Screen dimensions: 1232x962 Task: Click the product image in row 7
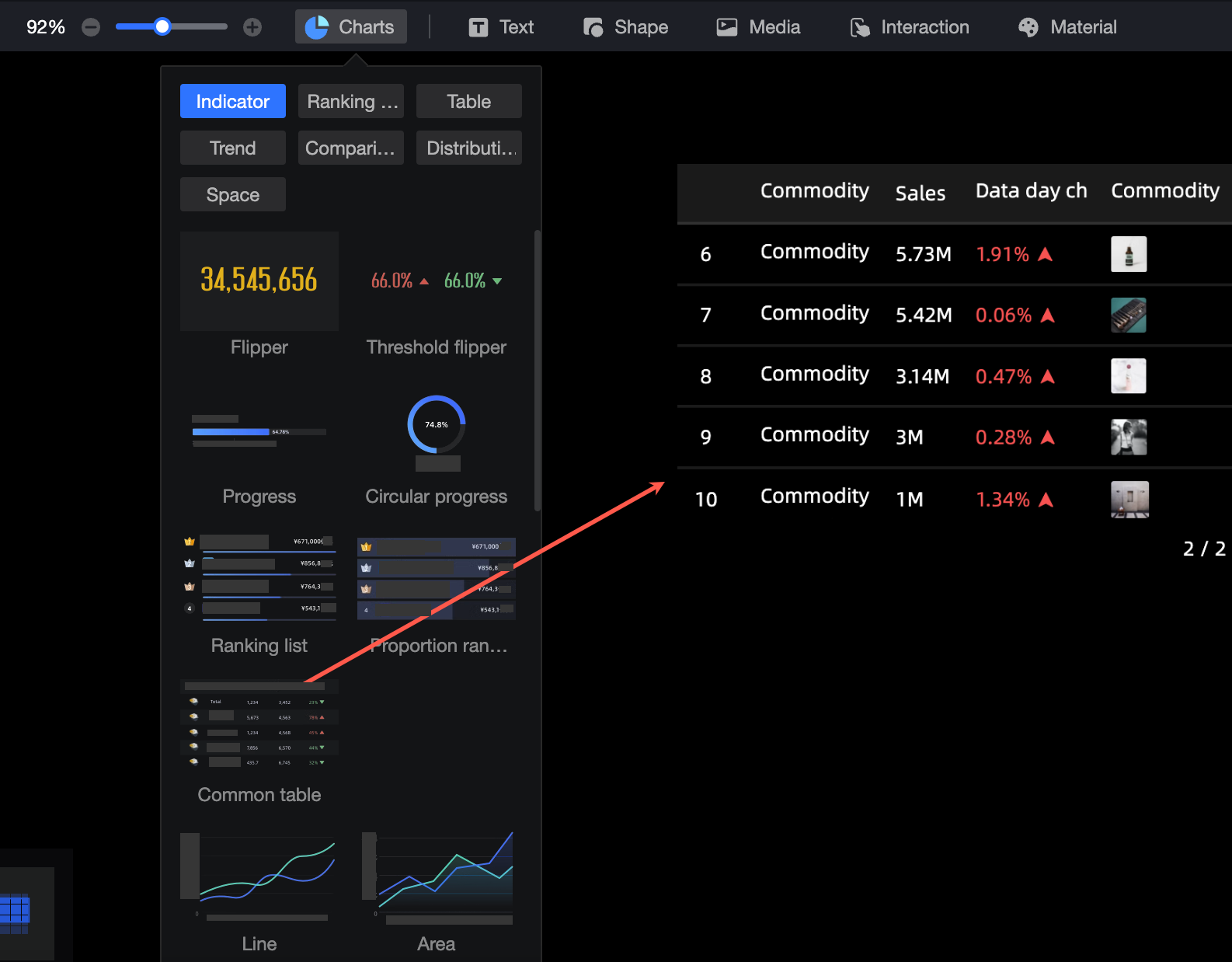click(1129, 315)
